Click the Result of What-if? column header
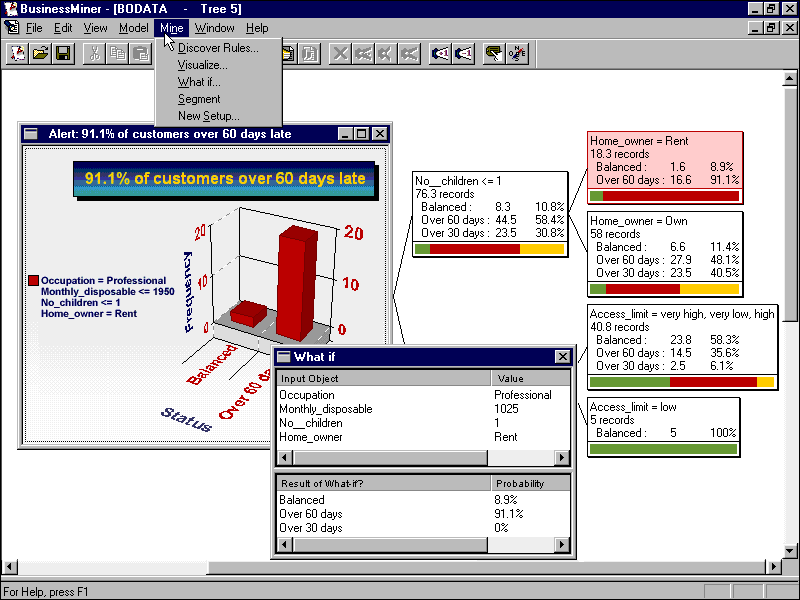Screen dimensions: 800x600 (x=384, y=484)
